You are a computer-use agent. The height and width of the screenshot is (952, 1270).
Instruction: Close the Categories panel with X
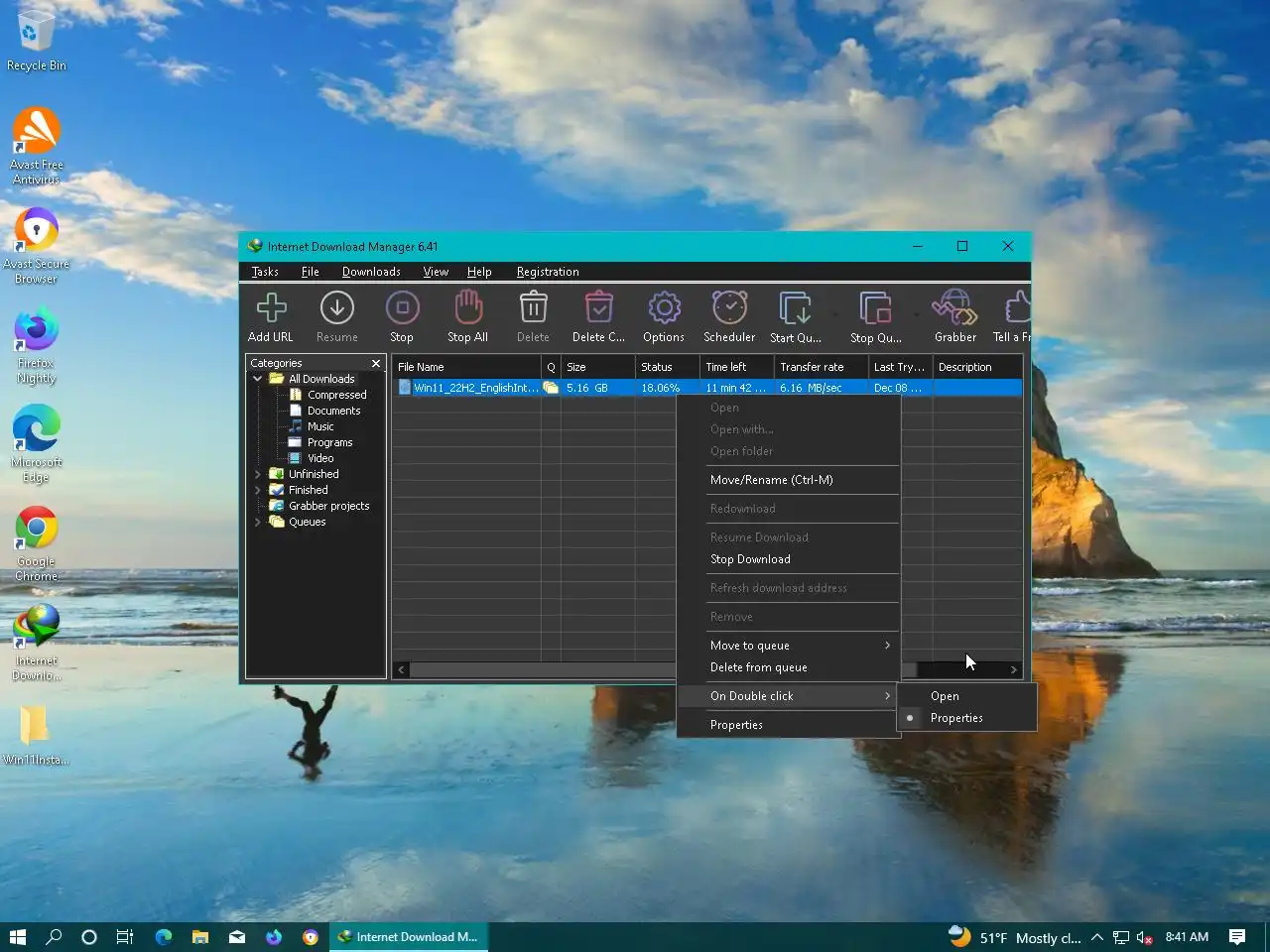(x=376, y=364)
